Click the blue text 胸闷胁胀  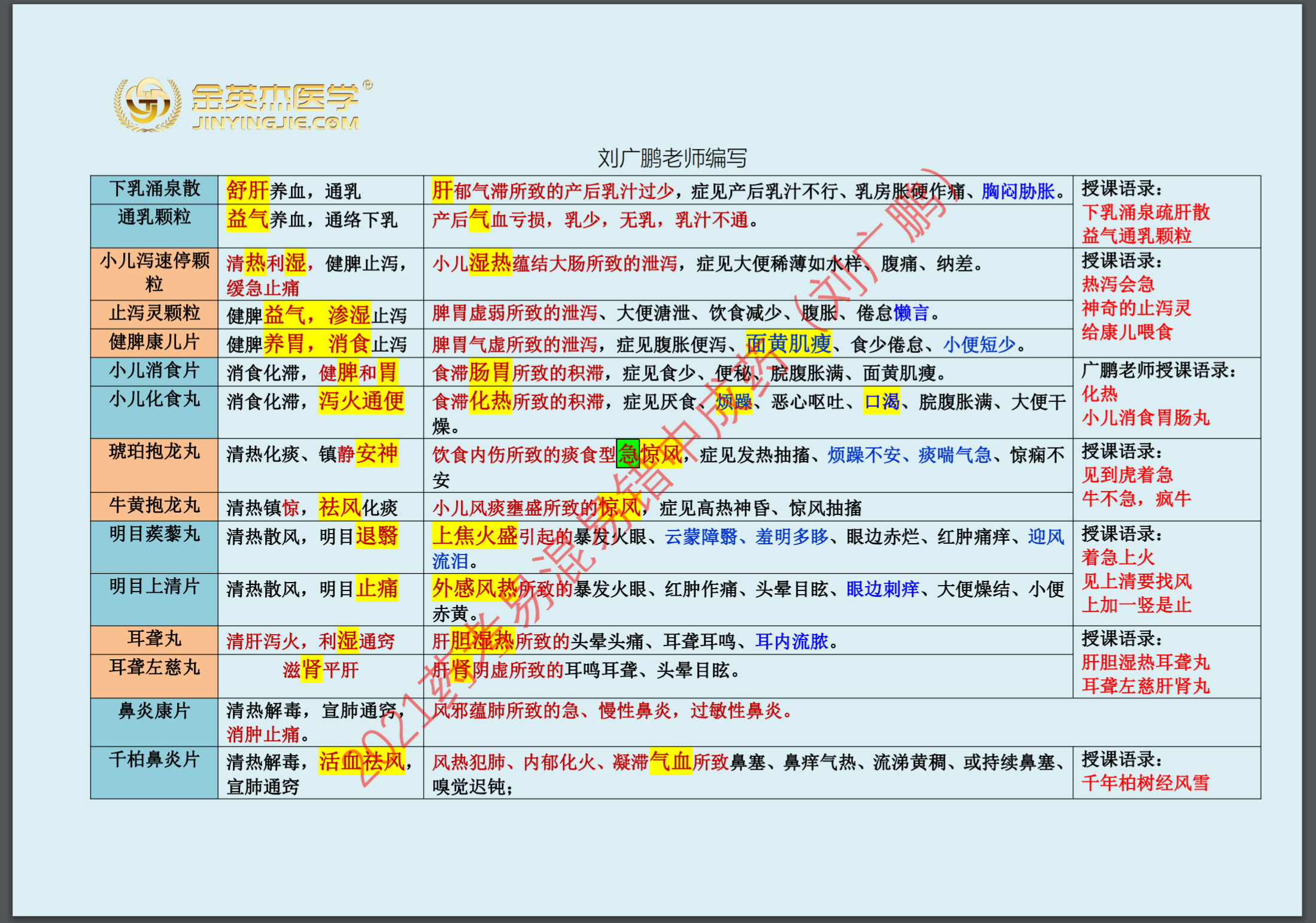coord(1018,191)
